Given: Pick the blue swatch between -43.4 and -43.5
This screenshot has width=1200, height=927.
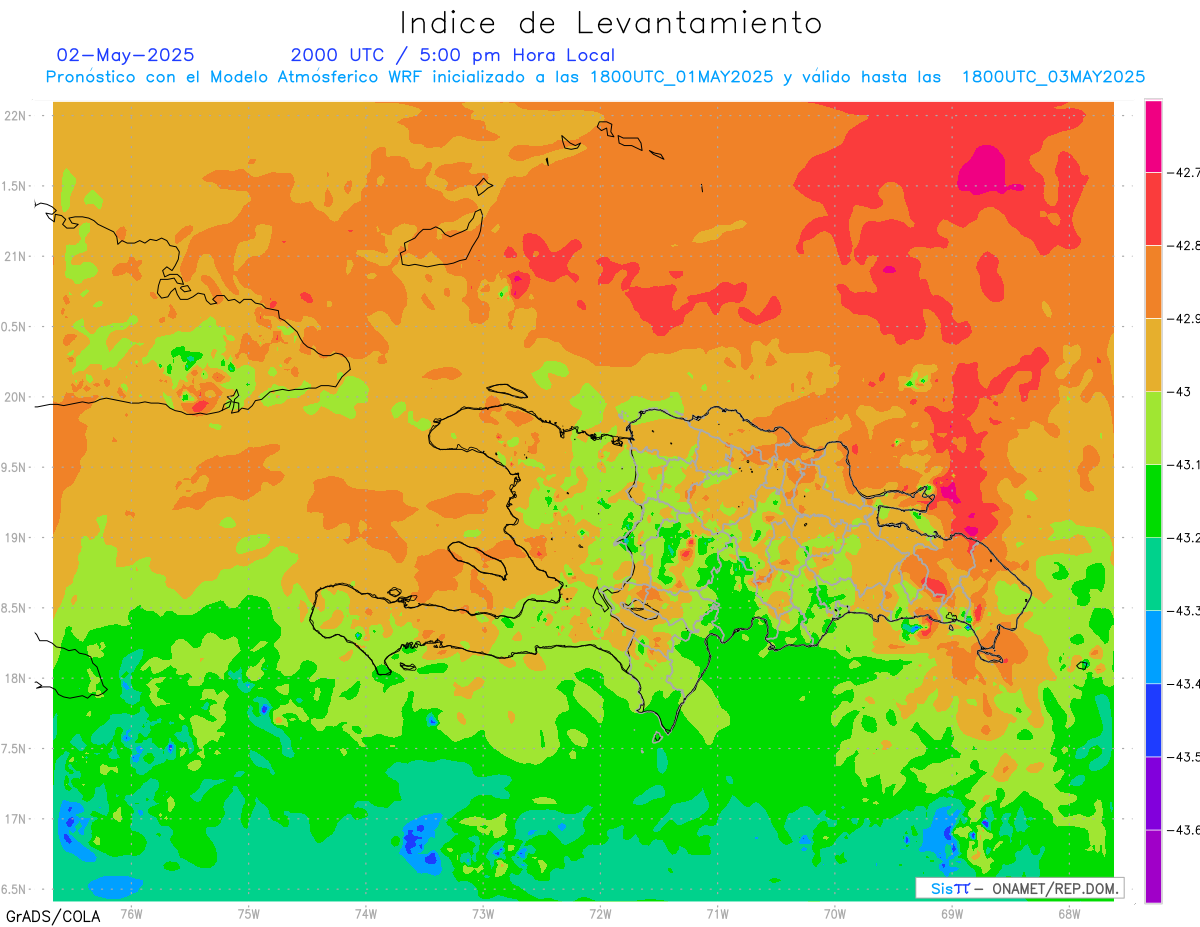Looking at the screenshot, I should pos(1153,719).
